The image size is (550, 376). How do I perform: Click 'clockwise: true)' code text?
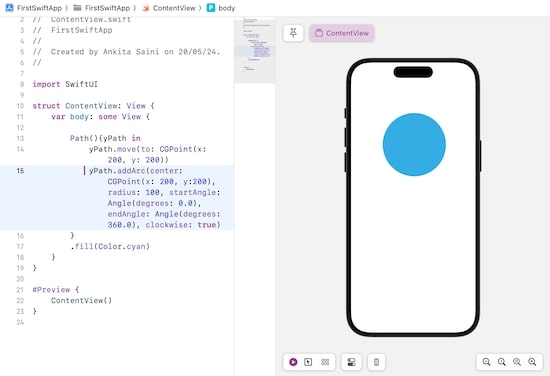pyautogui.click(x=183, y=225)
